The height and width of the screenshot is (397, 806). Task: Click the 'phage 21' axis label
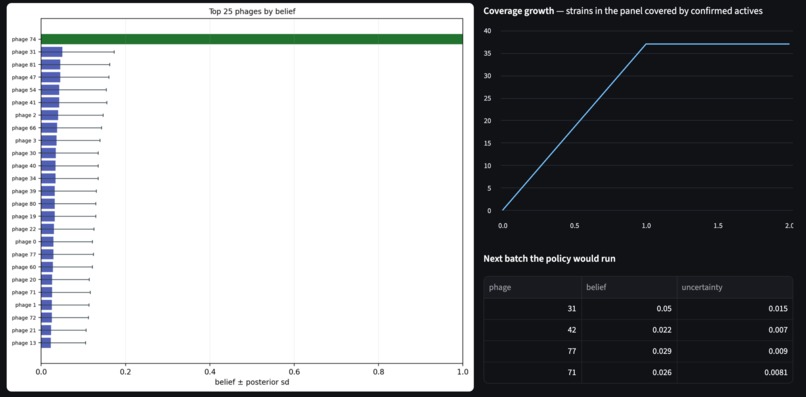pyautogui.click(x=24, y=330)
